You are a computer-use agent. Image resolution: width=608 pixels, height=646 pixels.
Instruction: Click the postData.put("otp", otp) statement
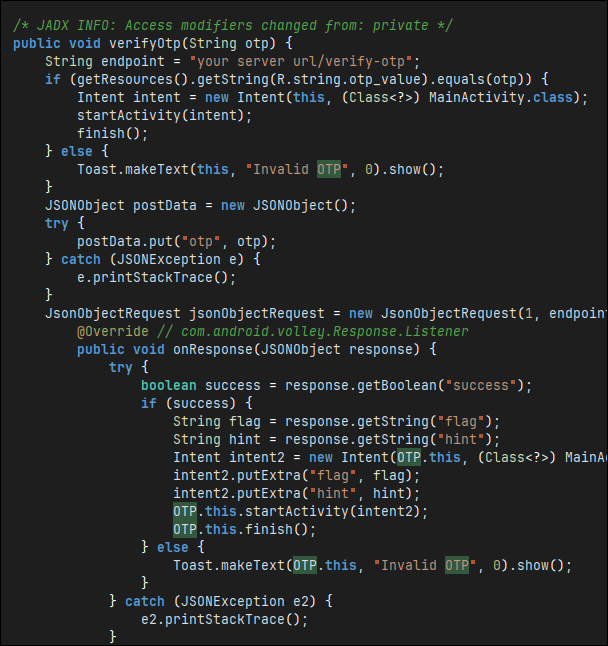(x=175, y=241)
